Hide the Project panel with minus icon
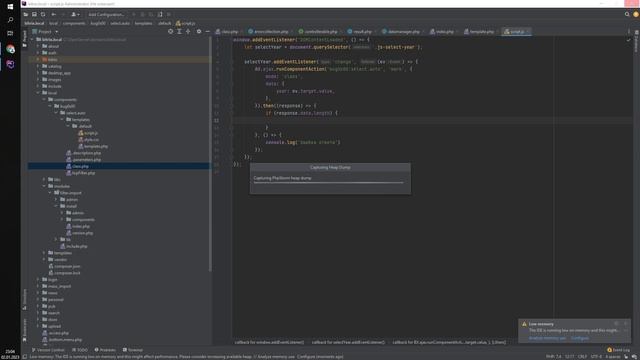The image size is (640, 360). [x=207, y=31]
